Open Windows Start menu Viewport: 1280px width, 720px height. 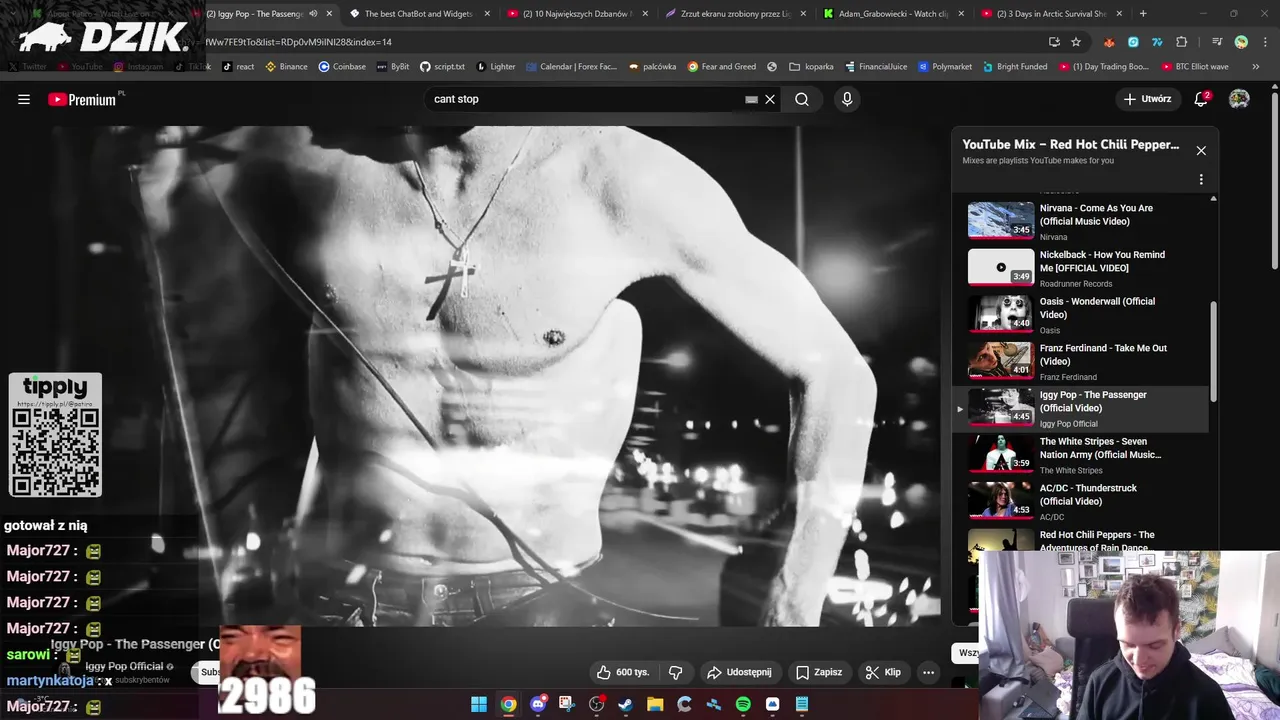tap(479, 704)
